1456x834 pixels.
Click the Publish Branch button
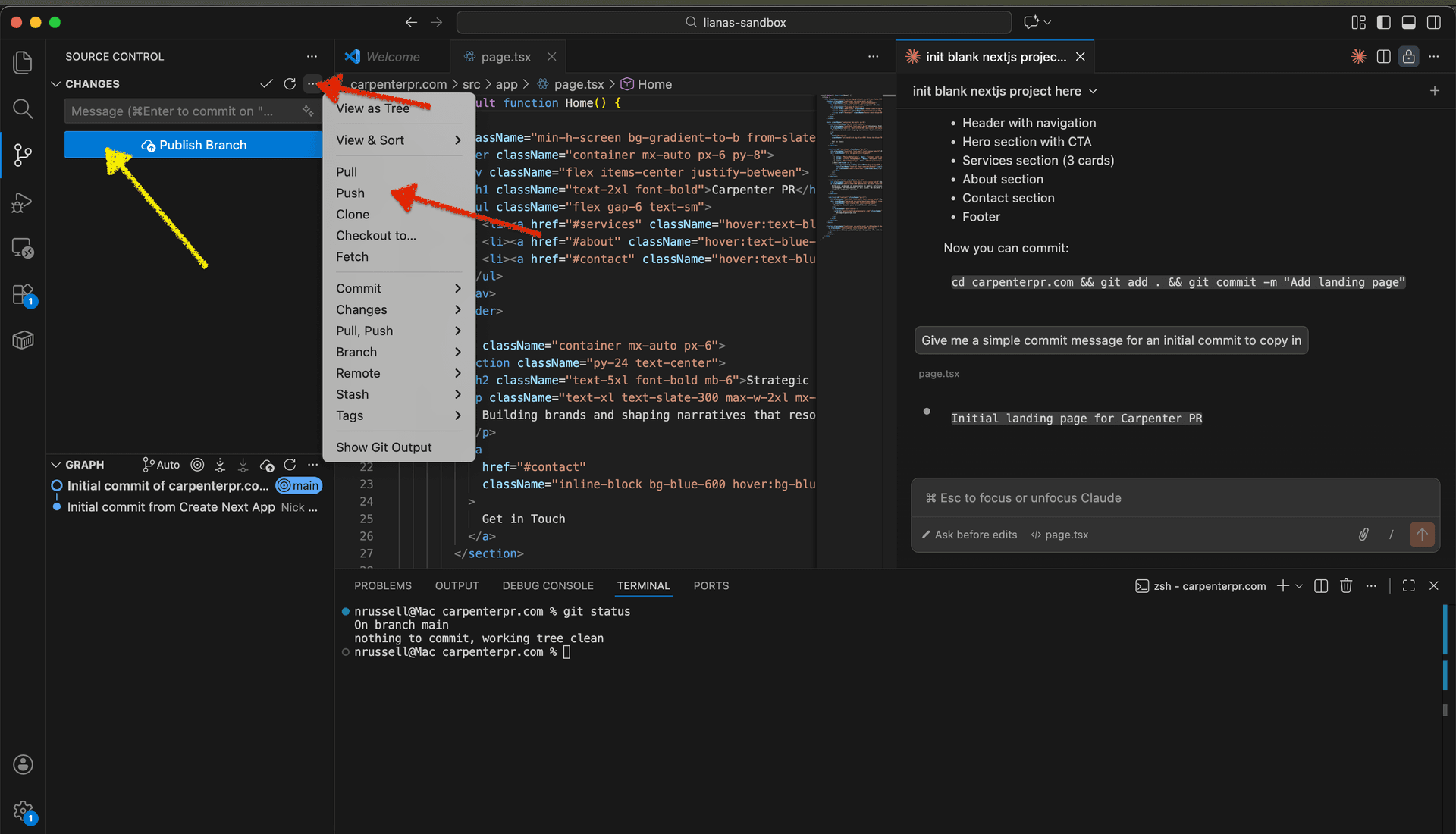click(x=193, y=144)
